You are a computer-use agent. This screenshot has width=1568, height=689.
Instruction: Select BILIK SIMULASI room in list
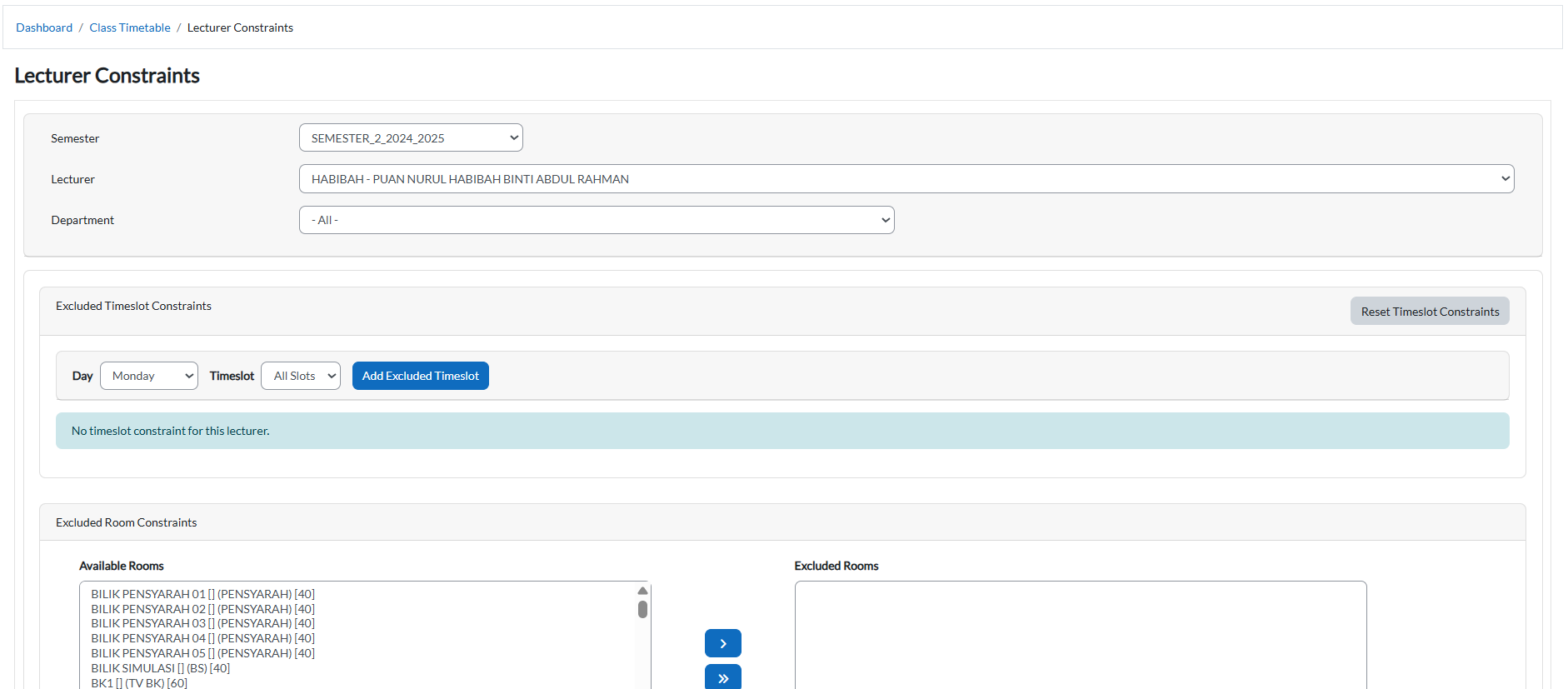pyautogui.click(x=160, y=668)
